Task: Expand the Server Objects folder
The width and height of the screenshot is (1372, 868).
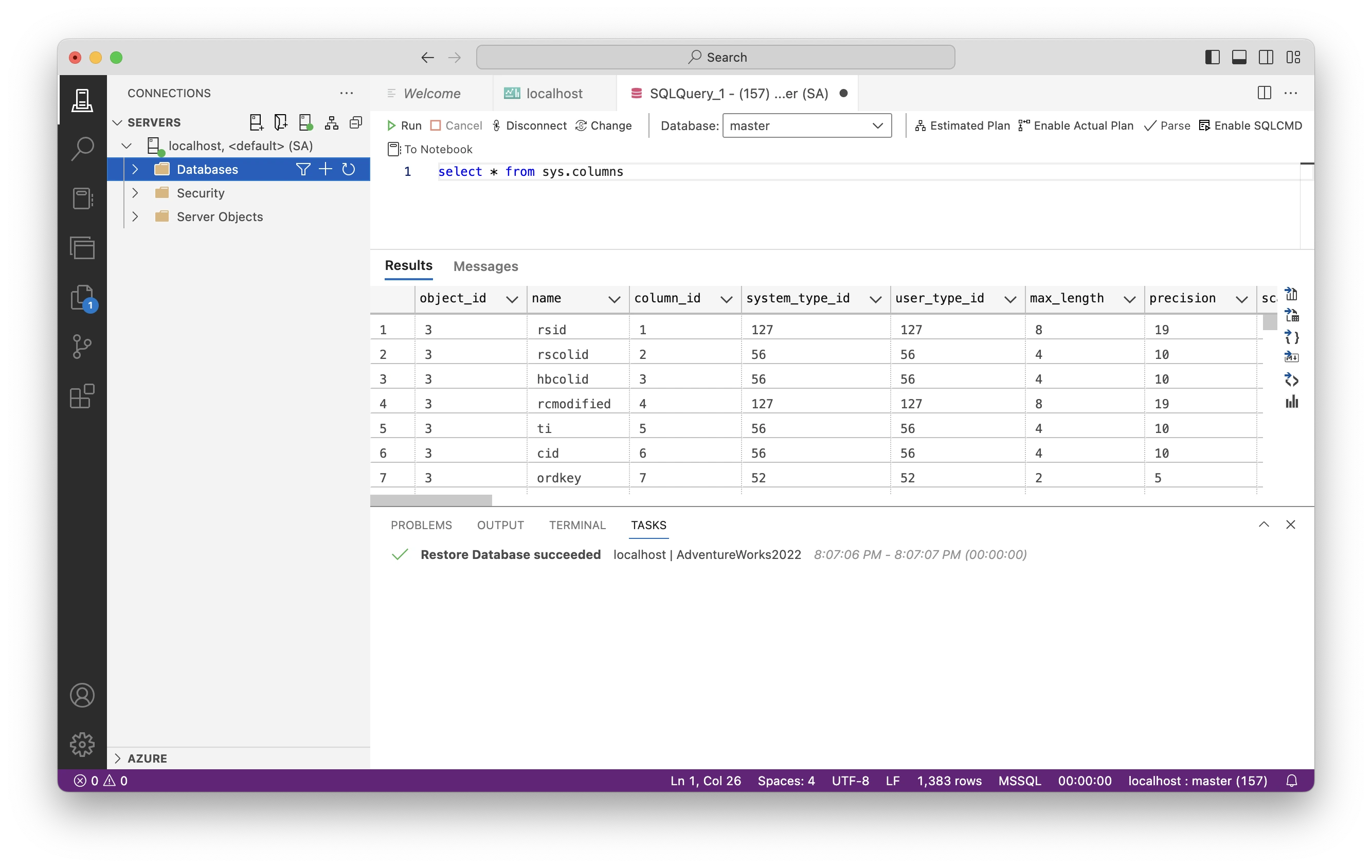Action: pos(135,216)
